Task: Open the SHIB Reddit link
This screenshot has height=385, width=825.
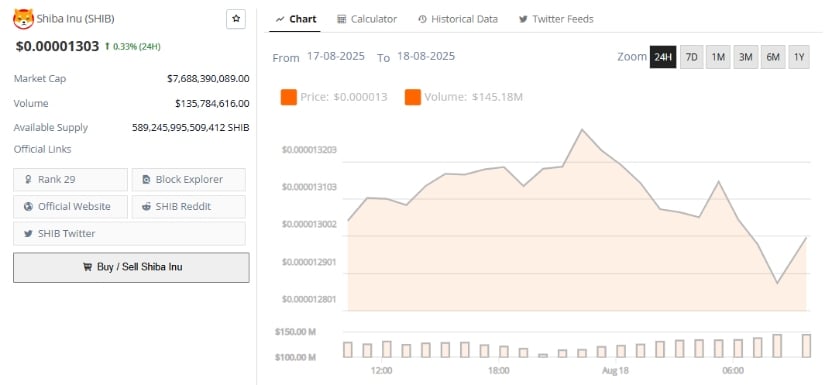Action: 188,207
